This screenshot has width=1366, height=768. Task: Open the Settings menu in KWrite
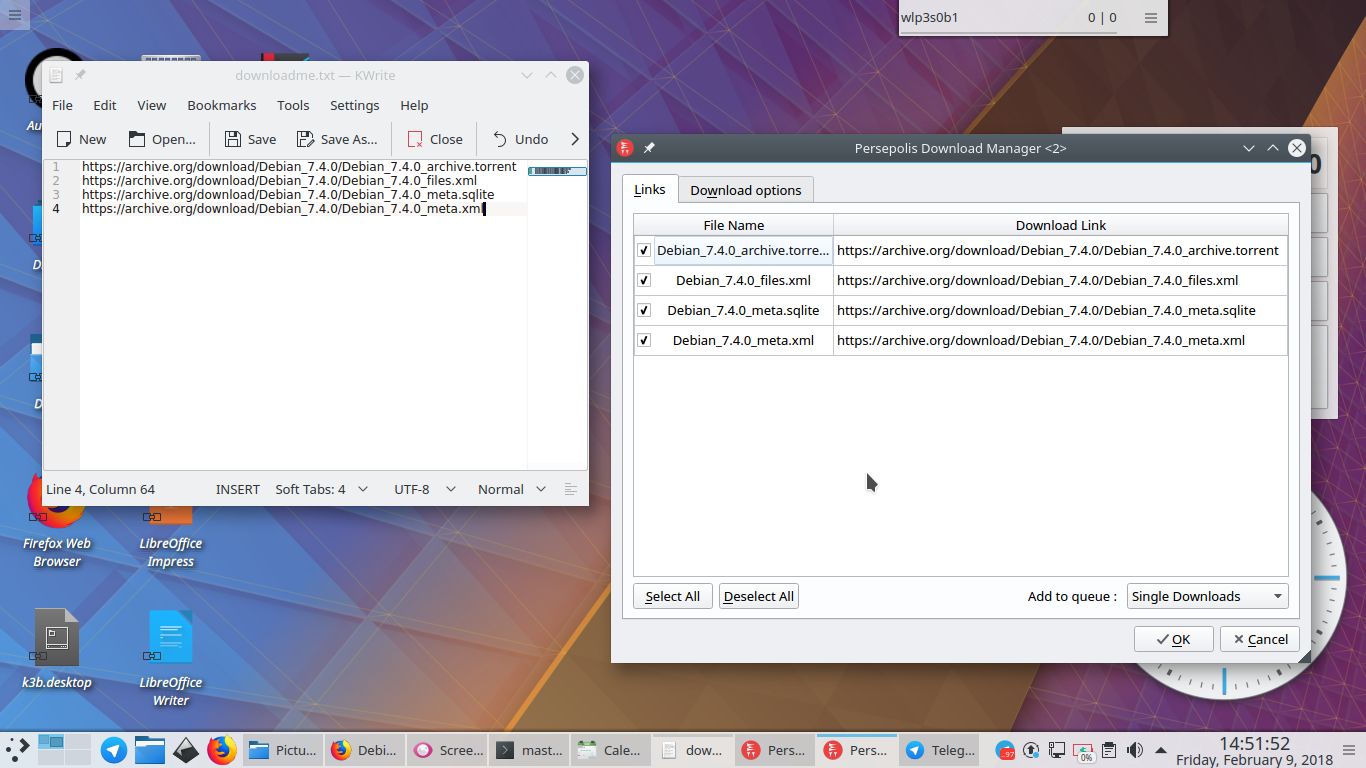(x=355, y=105)
